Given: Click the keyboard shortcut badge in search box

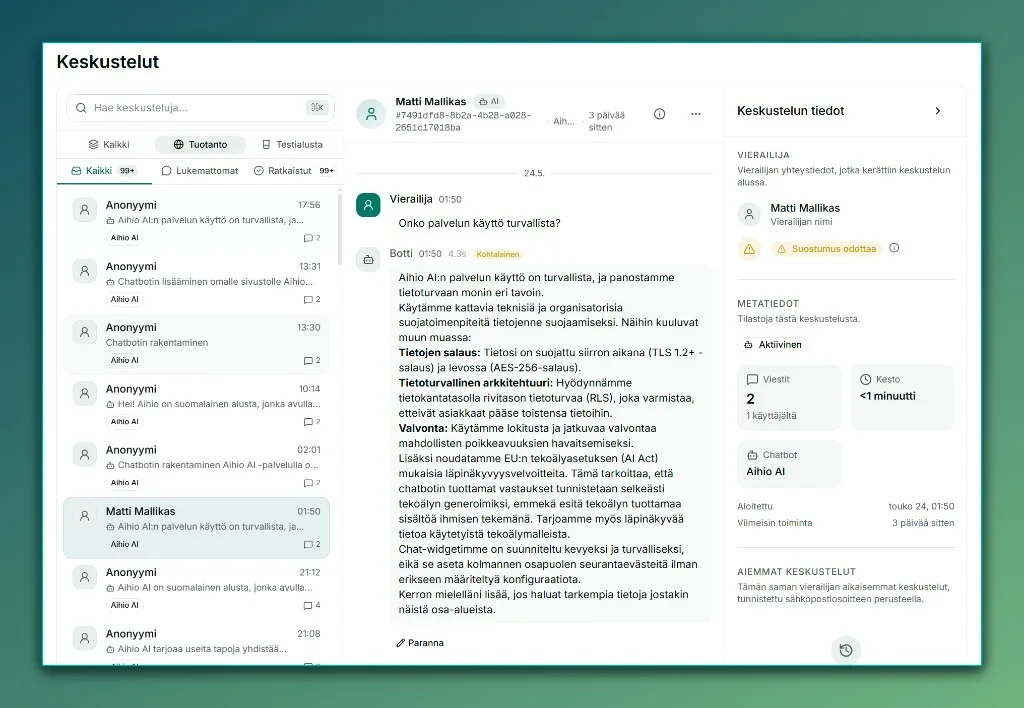Looking at the screenshot, I should tap(317, 108).
